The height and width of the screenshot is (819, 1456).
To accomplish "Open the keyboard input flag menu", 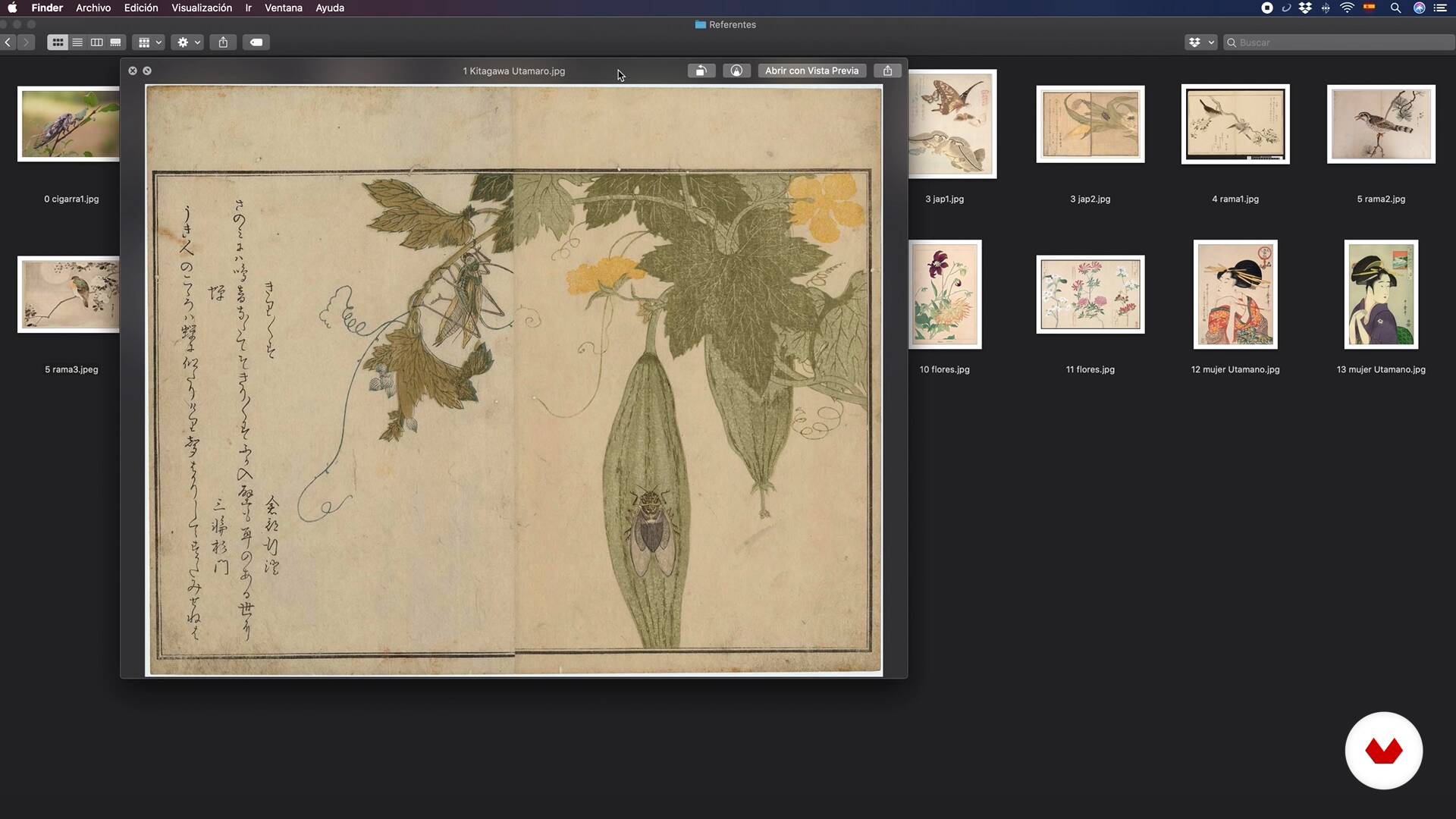I will coord(1370,8).
